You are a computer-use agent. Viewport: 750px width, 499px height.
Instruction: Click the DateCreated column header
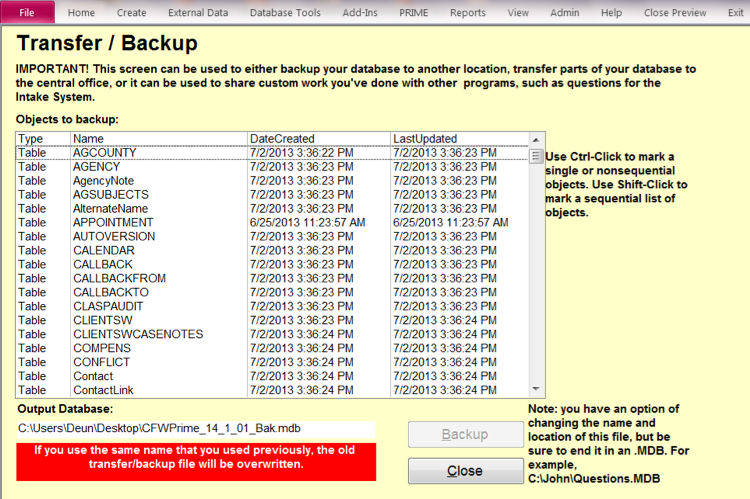(318, 138)
